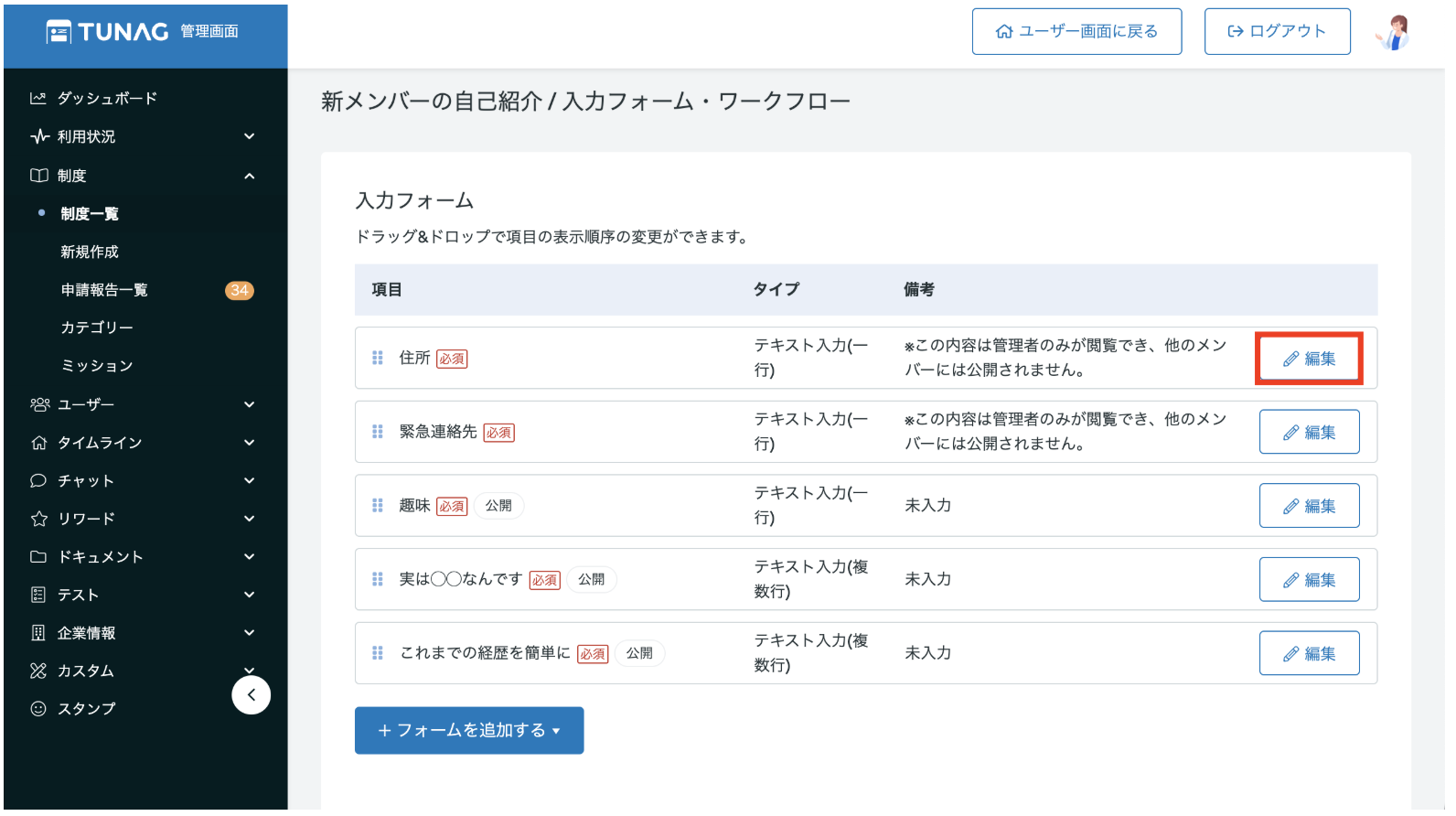Click the チャット speech bubble icon
This screenshot has height=816, width=1456.
(38, 481)
